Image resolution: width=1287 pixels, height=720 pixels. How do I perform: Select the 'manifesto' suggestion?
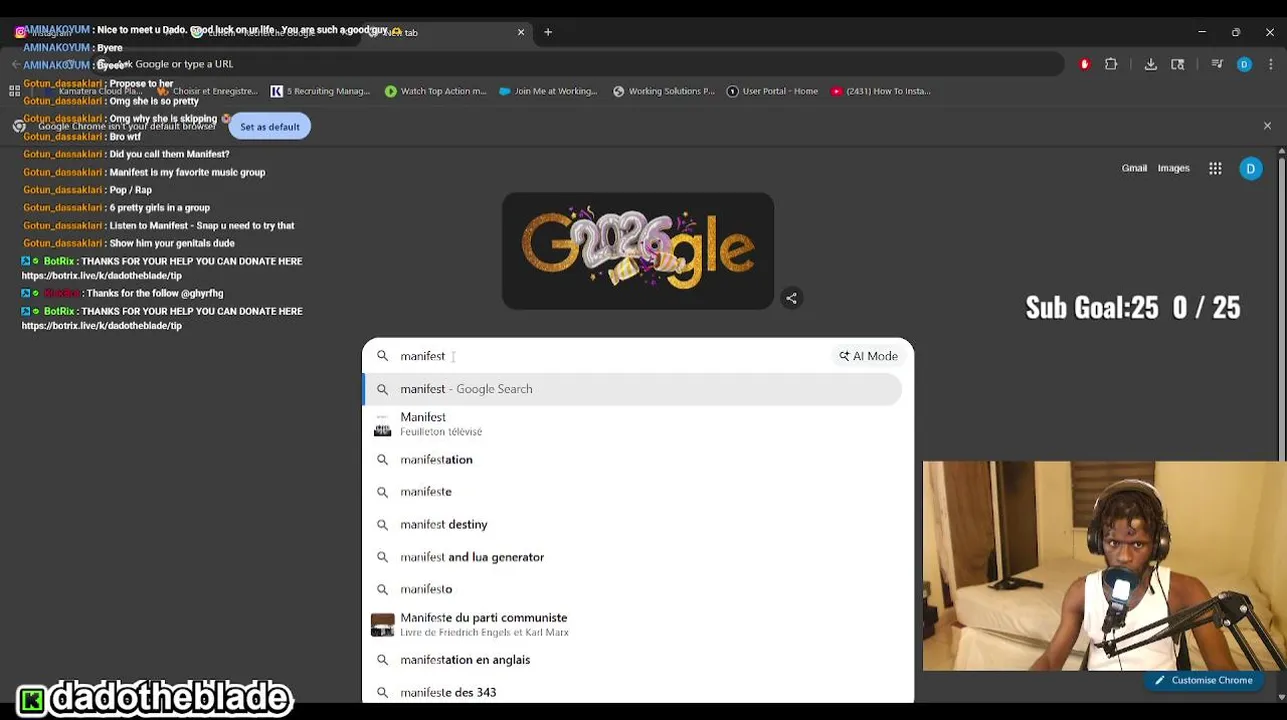632,589
